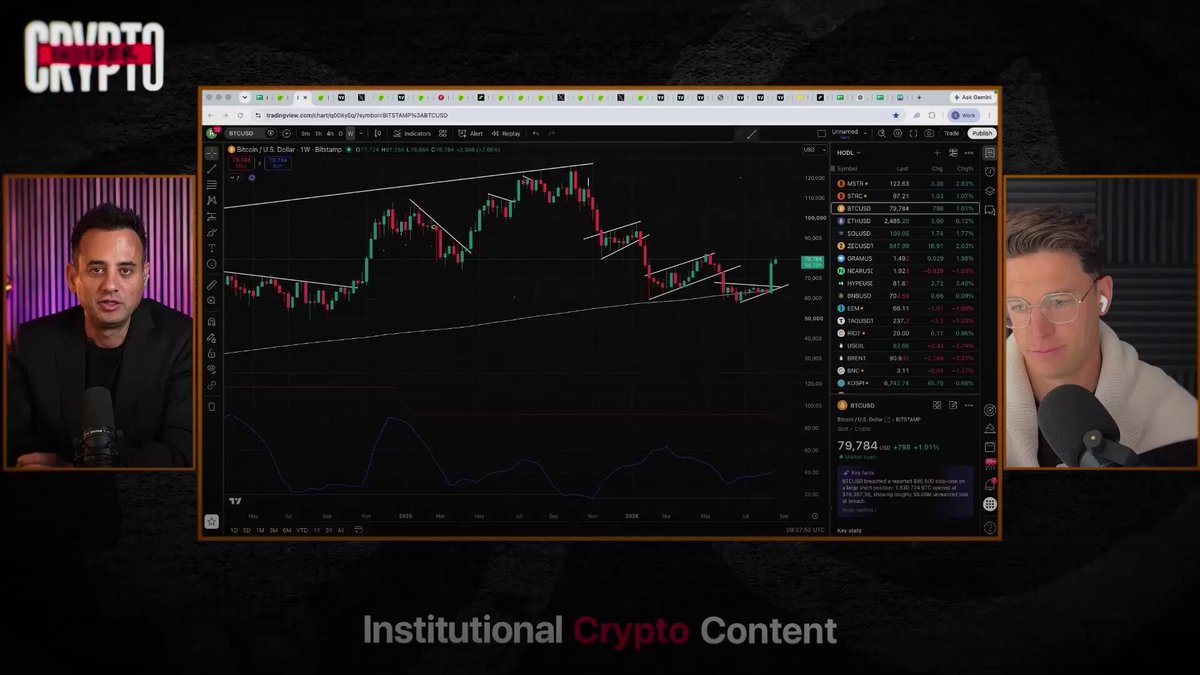
Task: Select the 1M date range
Action: 260,530
